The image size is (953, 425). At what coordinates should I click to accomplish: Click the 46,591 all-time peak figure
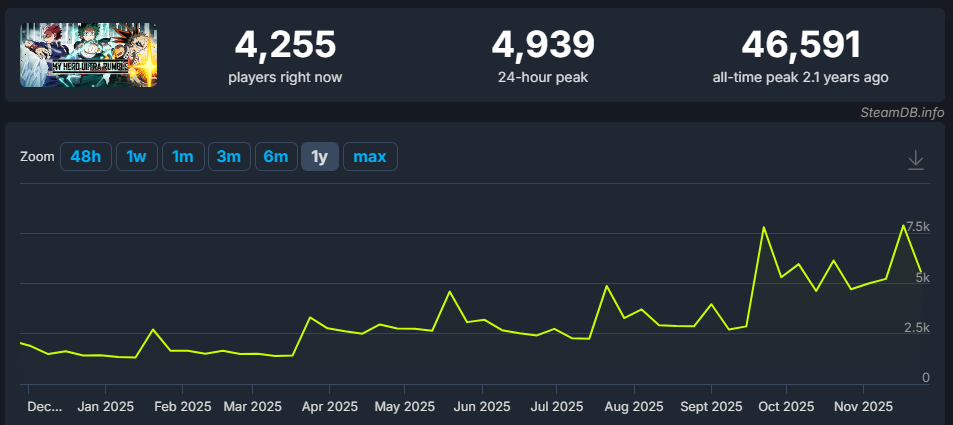tap(801, 45)
